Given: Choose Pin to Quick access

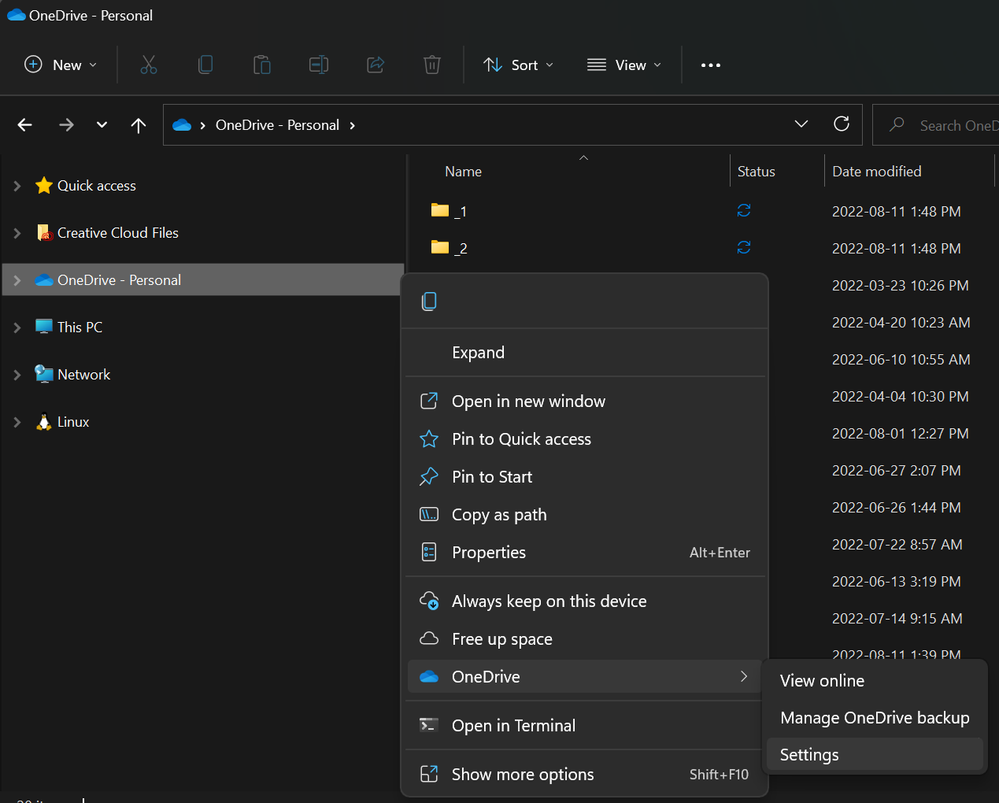Looking at the screenshot, I should coord(521,439).
